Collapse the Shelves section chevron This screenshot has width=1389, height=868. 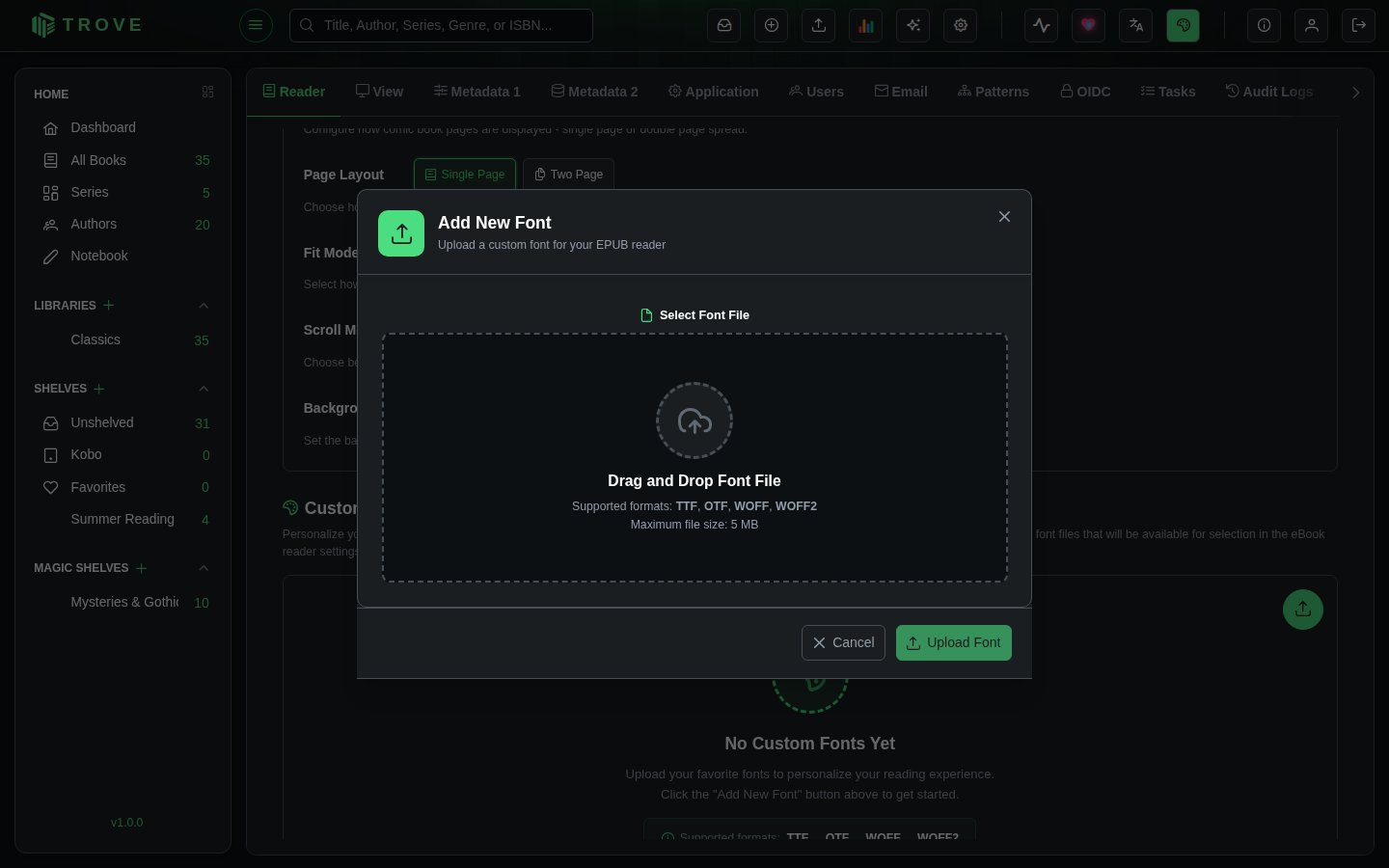pos(204,389)
